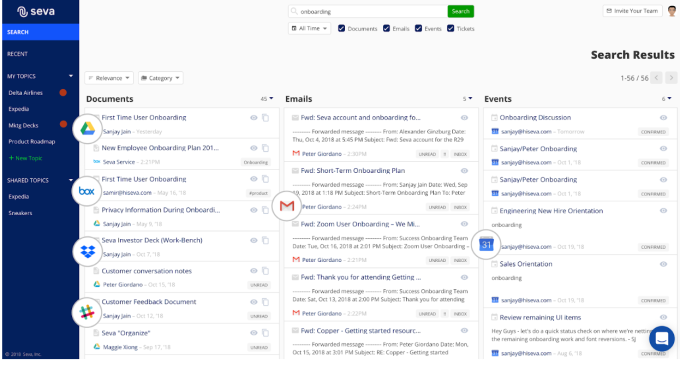Select the Delta Airlines topic
This screenshot has height=370, width=680.
pyautogui.click(x=26, y=93)
